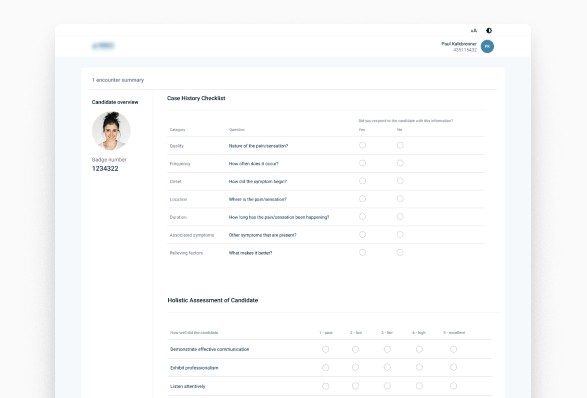This screenshot has width=587, height=398.
Task: Click the '1 - poor' column header
Action: 326,332
